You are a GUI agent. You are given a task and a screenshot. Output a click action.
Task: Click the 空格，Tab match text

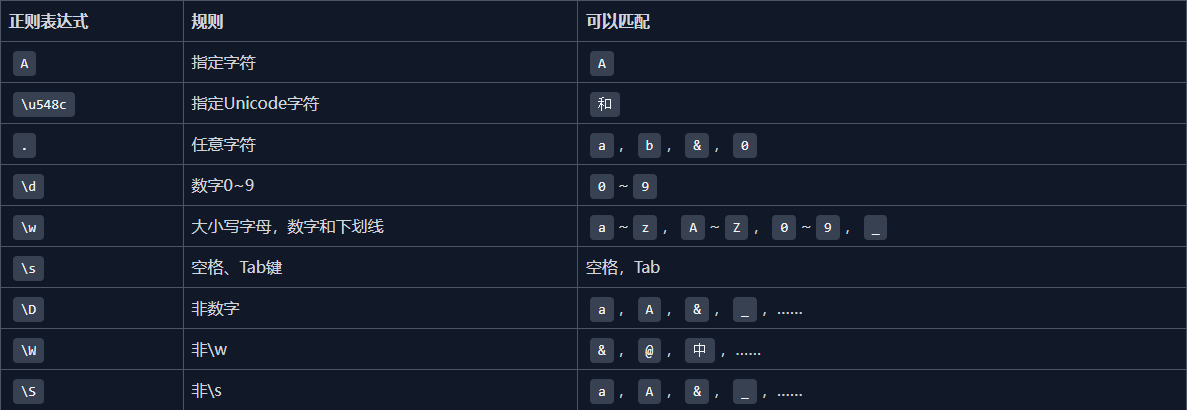click(622, 268)
